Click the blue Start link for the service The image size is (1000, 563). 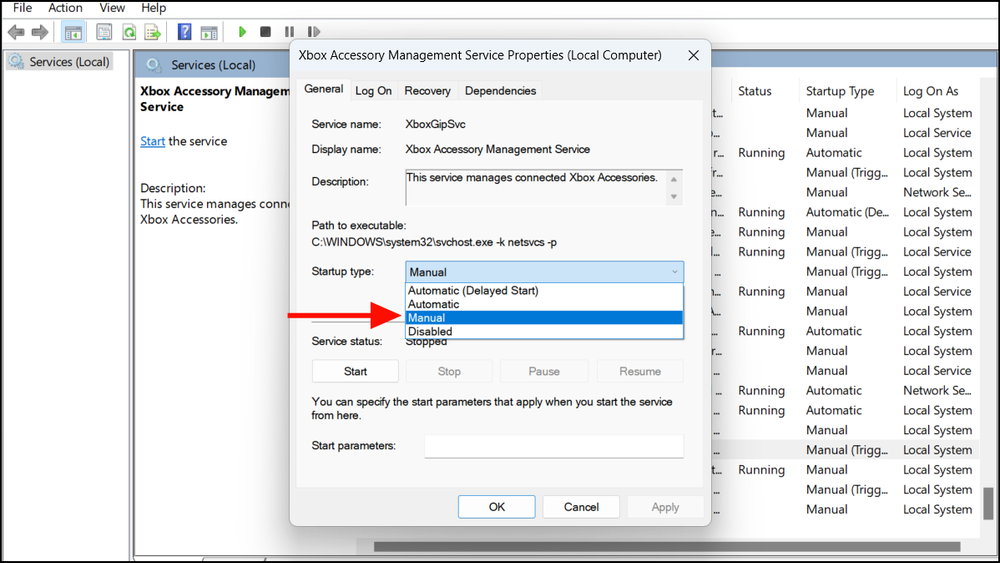(152, 141)
